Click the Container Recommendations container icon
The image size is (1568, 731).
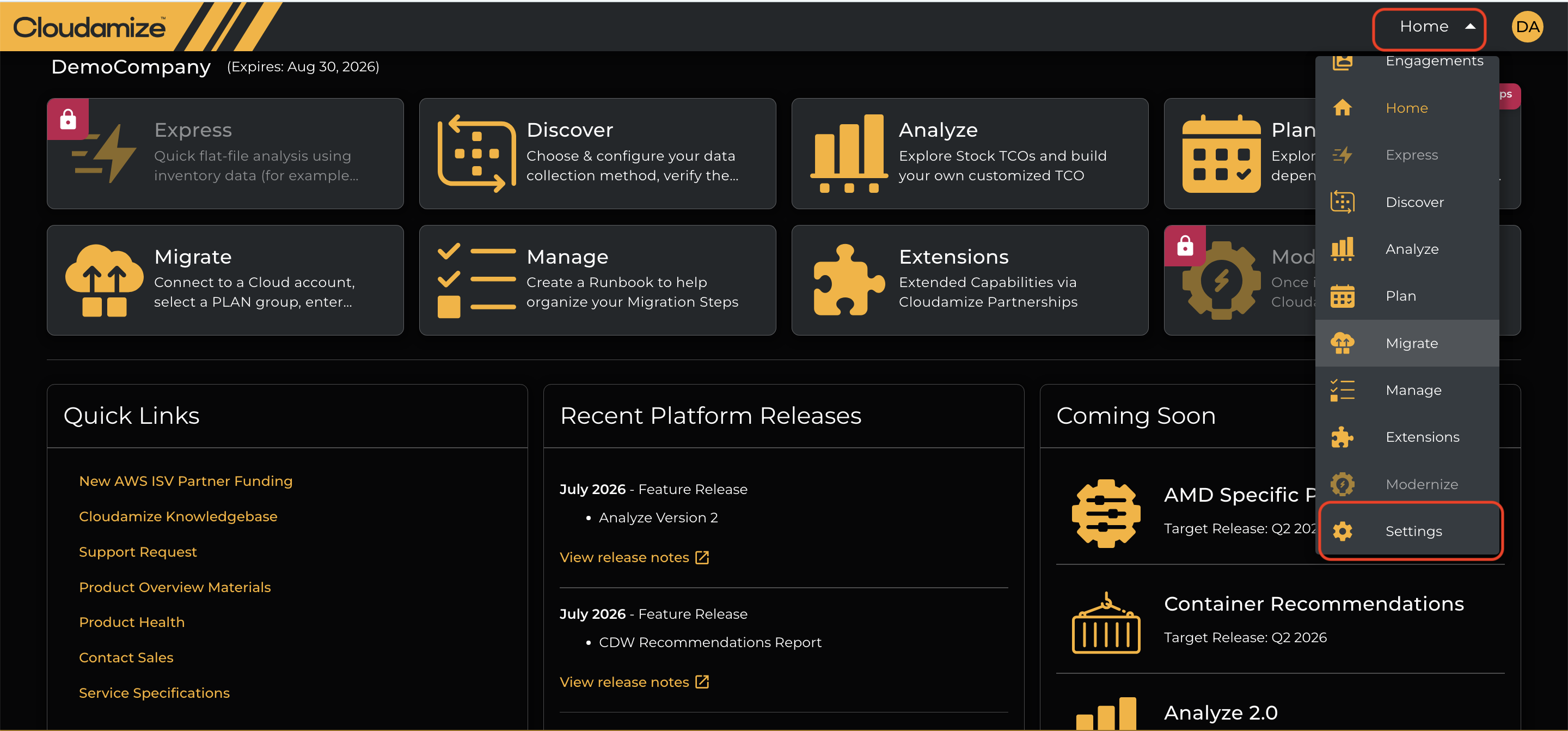tap(1106, 623)
